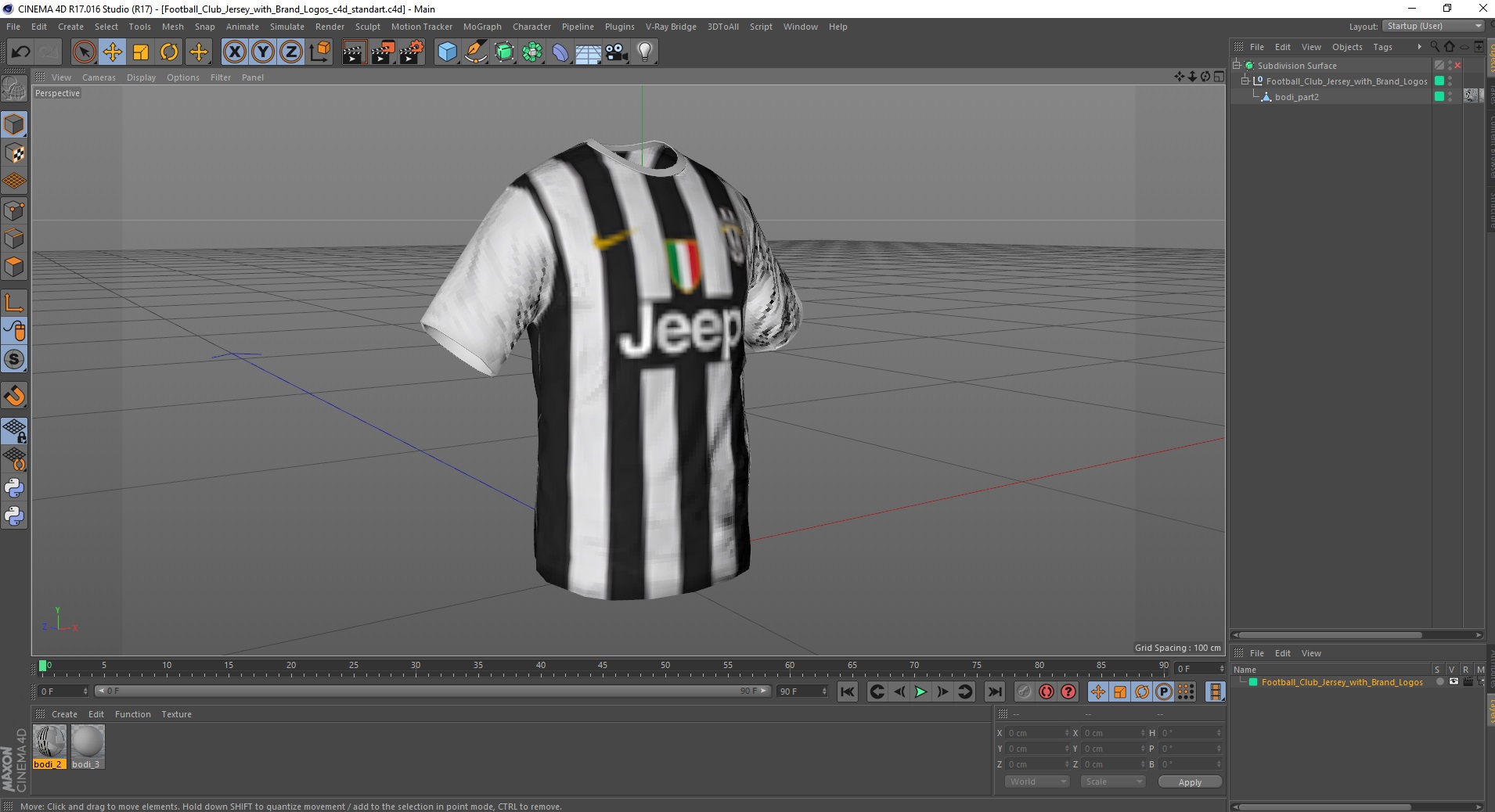This screenshot has width=1495, height=812.
Task: Activate the Rotate tool
Action: (x=169, y=52)
